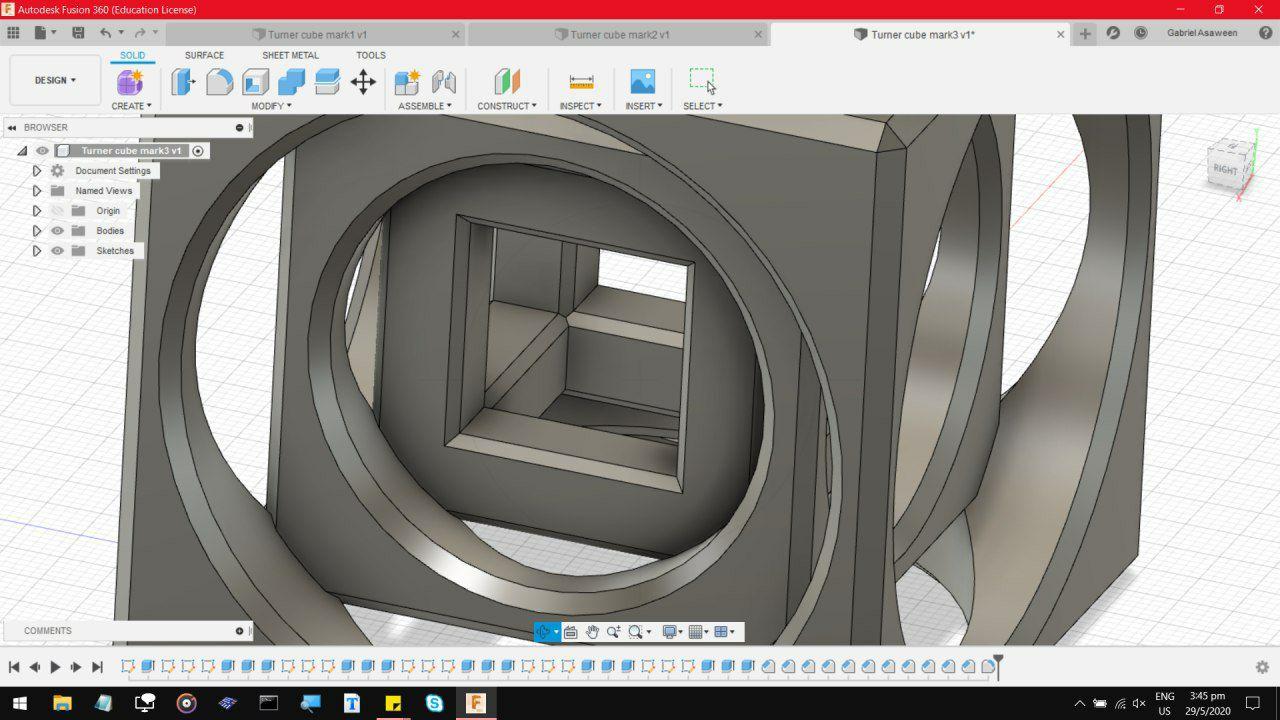Open the ASSEMBLE dropdown menu
The height and width of the screenshot is (720, 1280).
pos(425,106)
